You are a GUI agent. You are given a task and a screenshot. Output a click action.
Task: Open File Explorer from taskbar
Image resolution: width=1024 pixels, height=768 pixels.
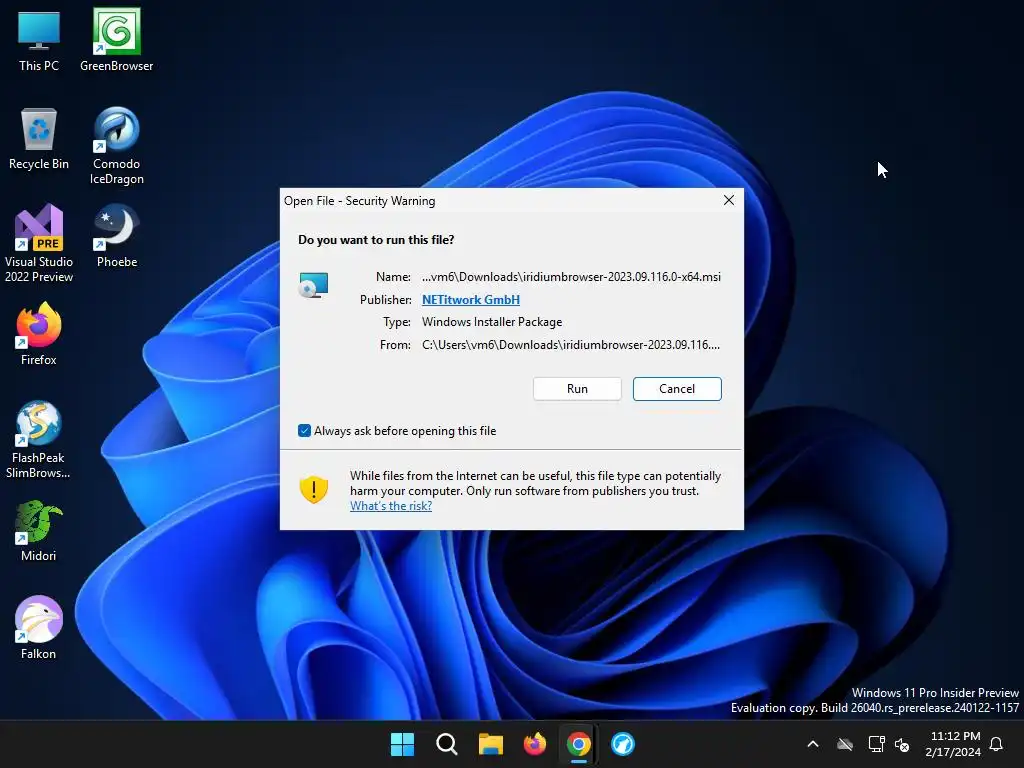[490, 744]
